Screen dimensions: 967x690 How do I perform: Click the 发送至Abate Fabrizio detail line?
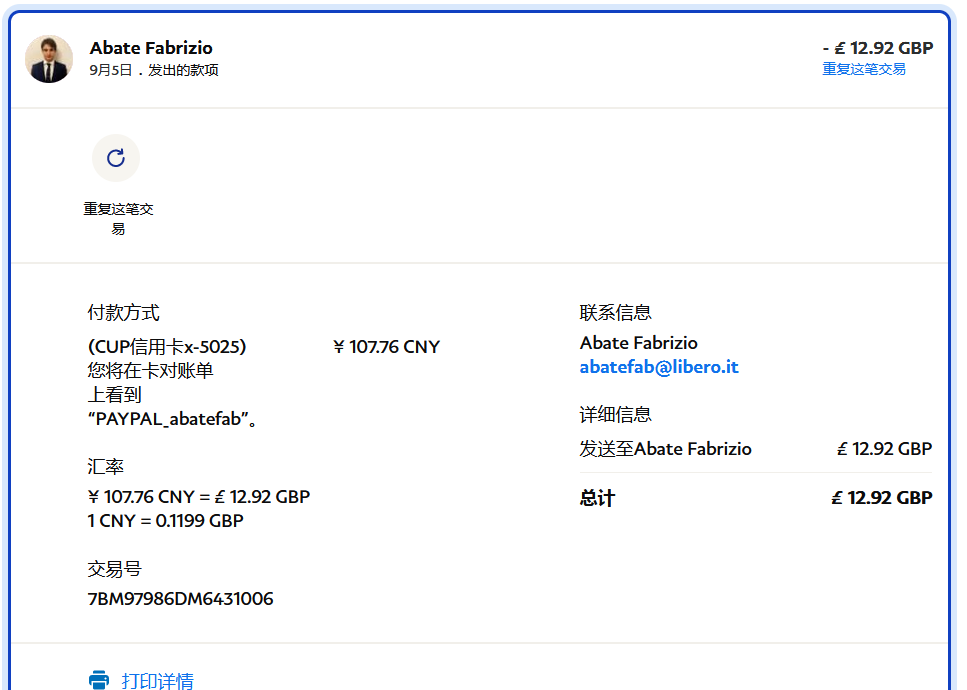point(665,449)
